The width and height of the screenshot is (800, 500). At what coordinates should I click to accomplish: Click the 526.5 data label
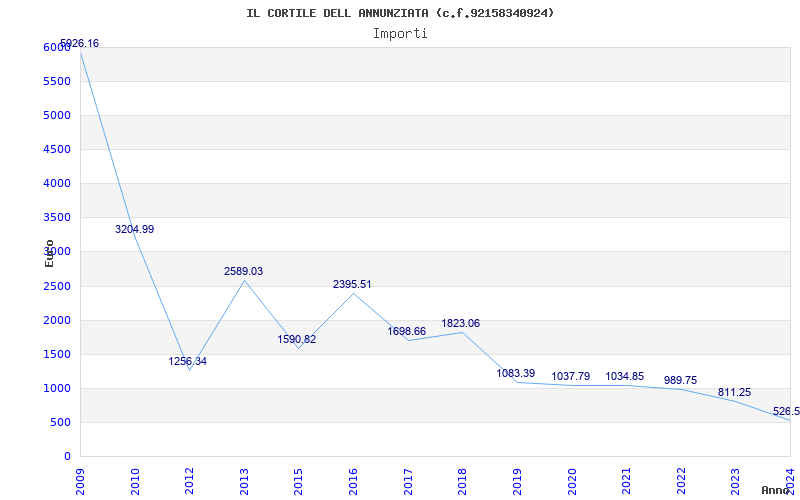coord(786,412)
